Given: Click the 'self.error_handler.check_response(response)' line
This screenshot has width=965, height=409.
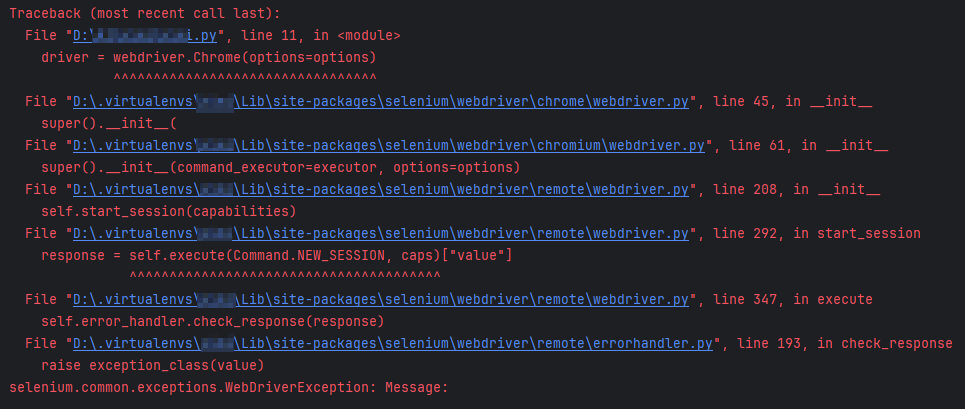Looking at the screenshot, I should click(x=213, y=322).
